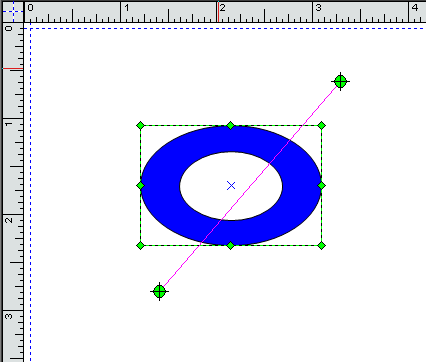
Task: Select the bottom-center diamond selection handle
Action: point(230,246)
